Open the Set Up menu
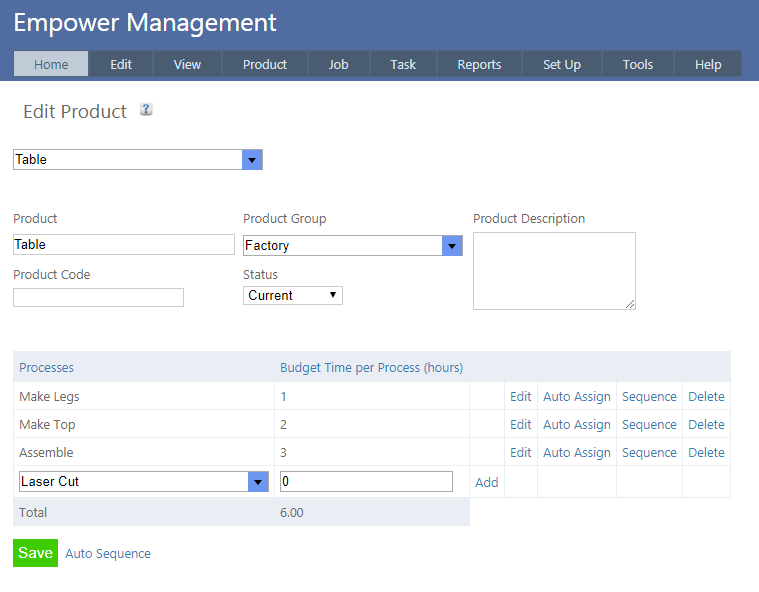The image size is (759, 592). [561, 64]
